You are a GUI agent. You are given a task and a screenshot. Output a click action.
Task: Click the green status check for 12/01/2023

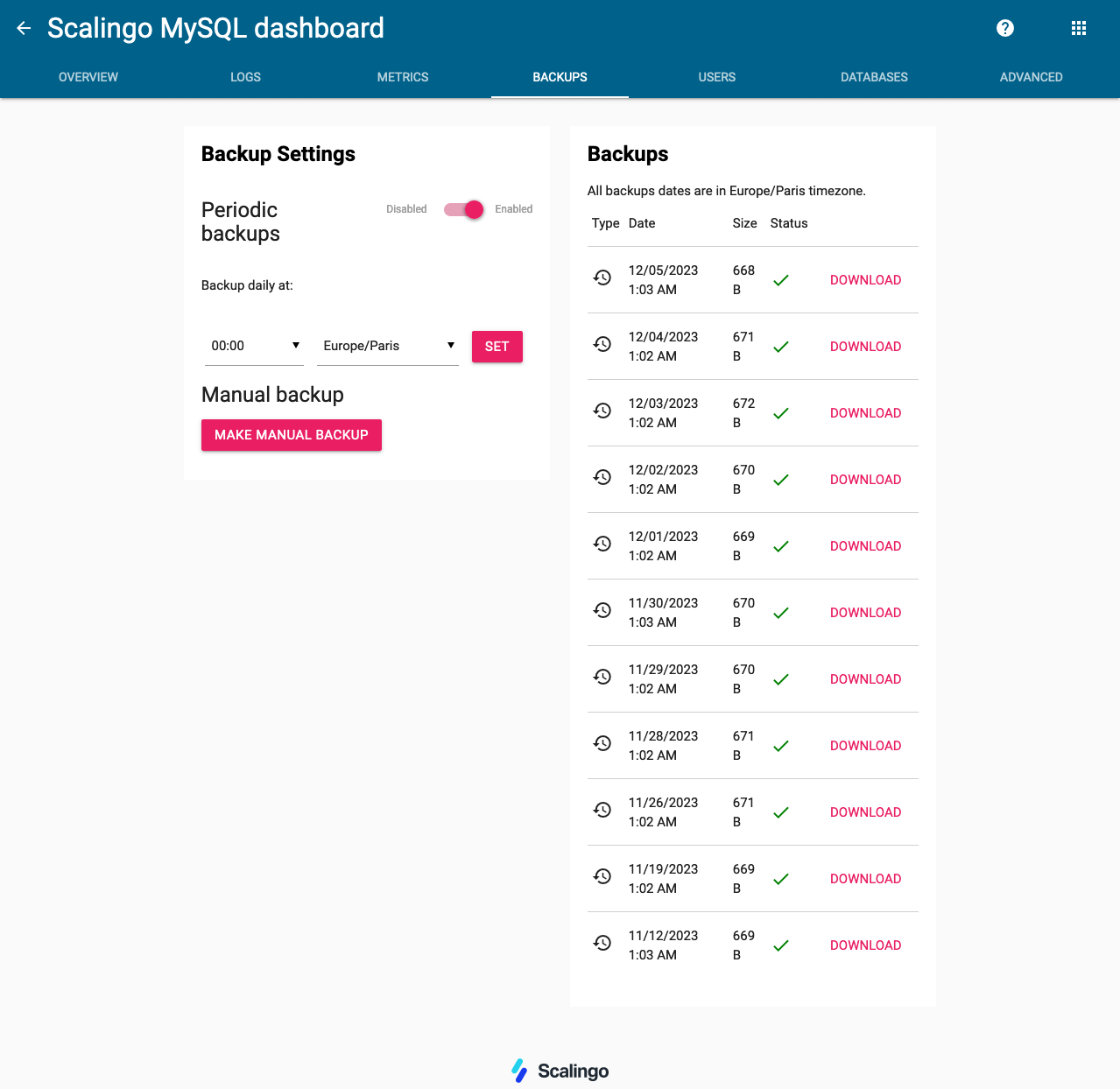coord(781,546)
